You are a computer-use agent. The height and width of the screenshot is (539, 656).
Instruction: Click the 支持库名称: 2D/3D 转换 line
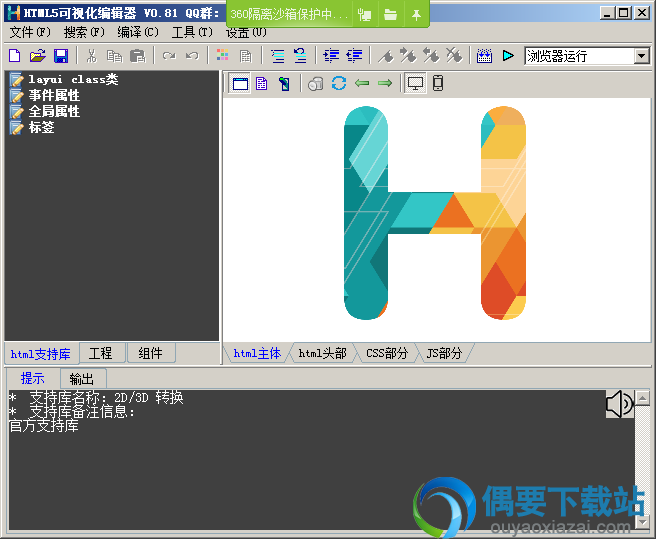96,397
